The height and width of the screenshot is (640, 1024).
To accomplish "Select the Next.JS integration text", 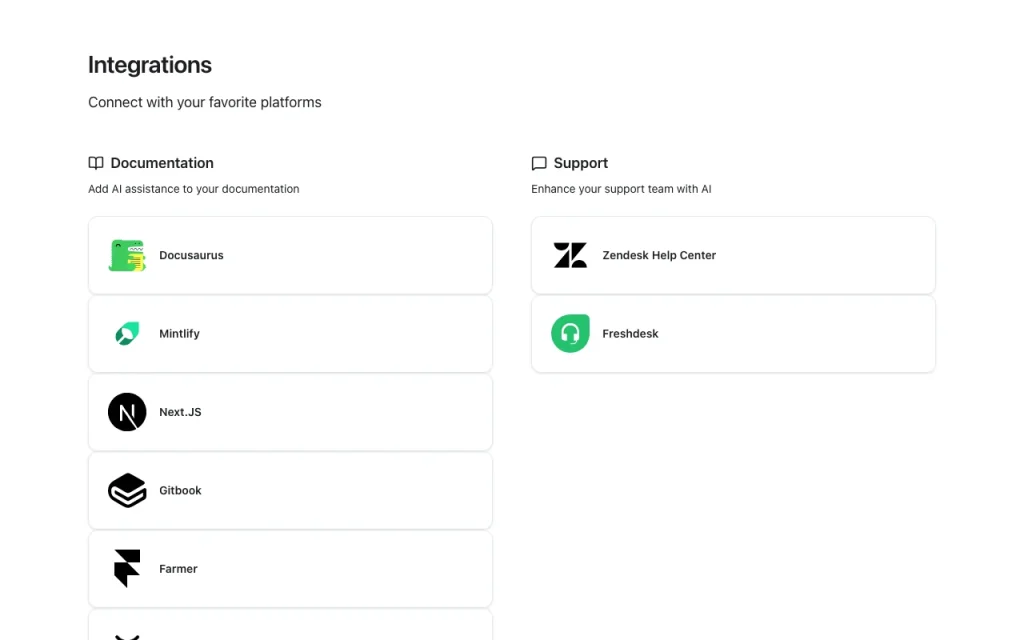I will 180,412.
